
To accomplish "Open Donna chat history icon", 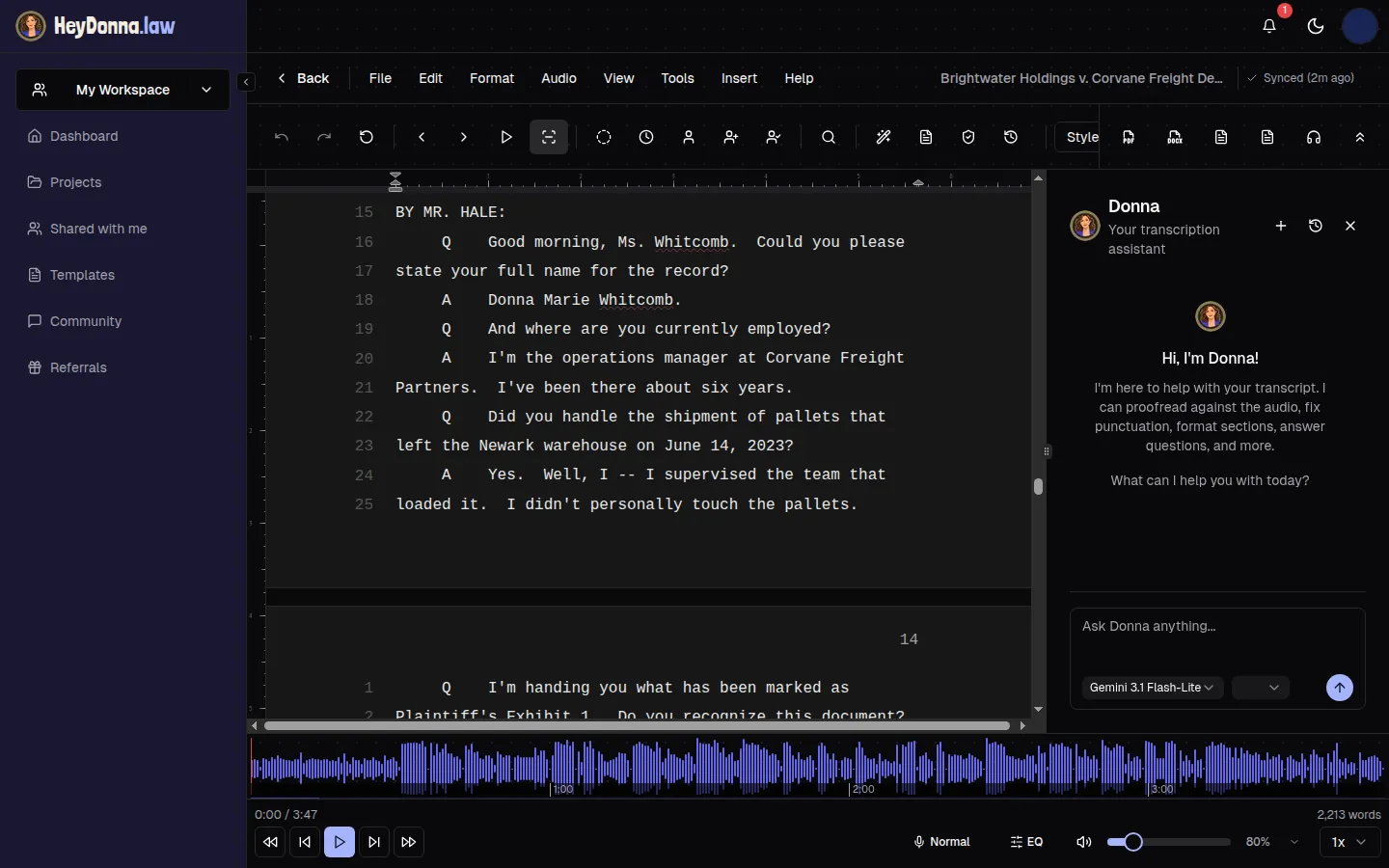I will click(1316, 226).
